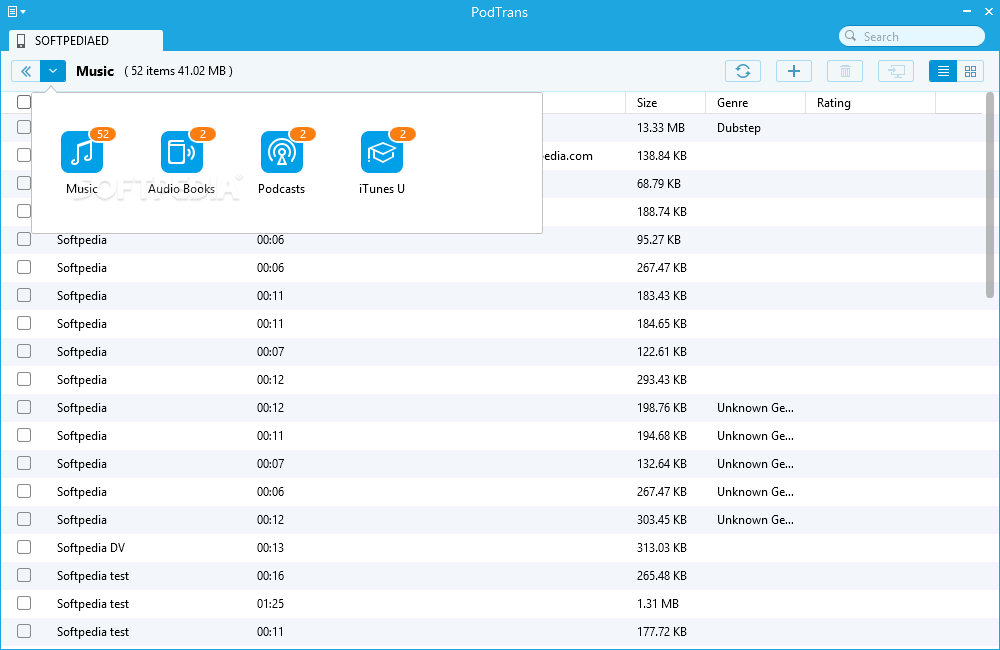1000x650 pixels.
Task: Check the row with size 293.43 KB
Action: [24, 380]
